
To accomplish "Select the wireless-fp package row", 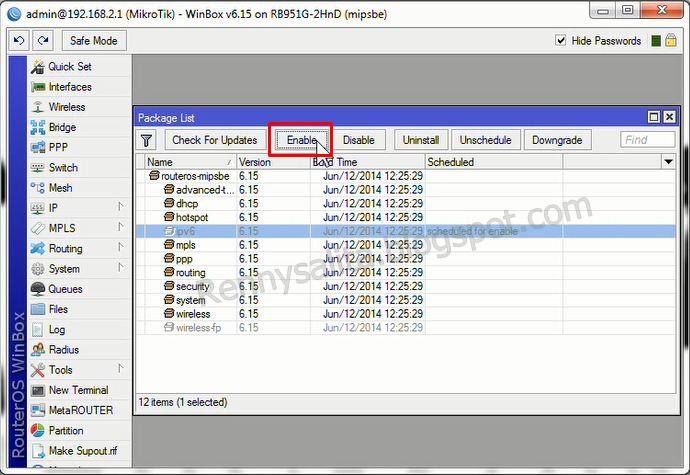I will (x=405, y=328).
